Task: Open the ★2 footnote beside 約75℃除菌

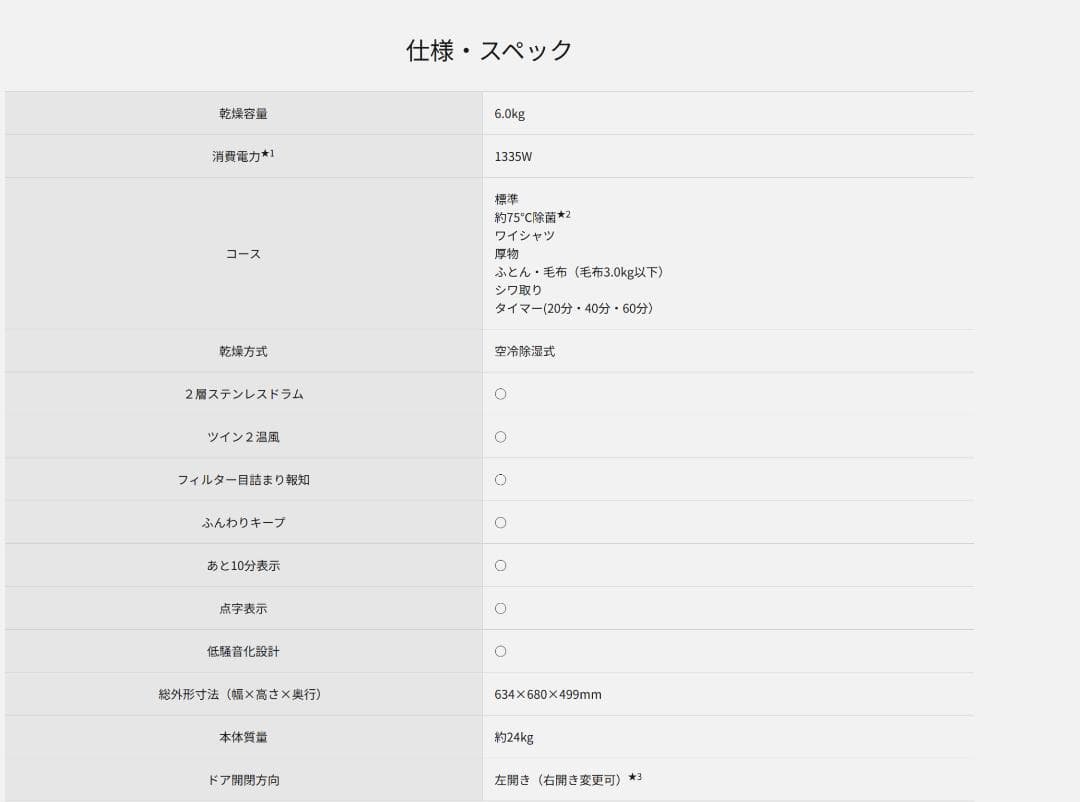Action: coord(564,215)
